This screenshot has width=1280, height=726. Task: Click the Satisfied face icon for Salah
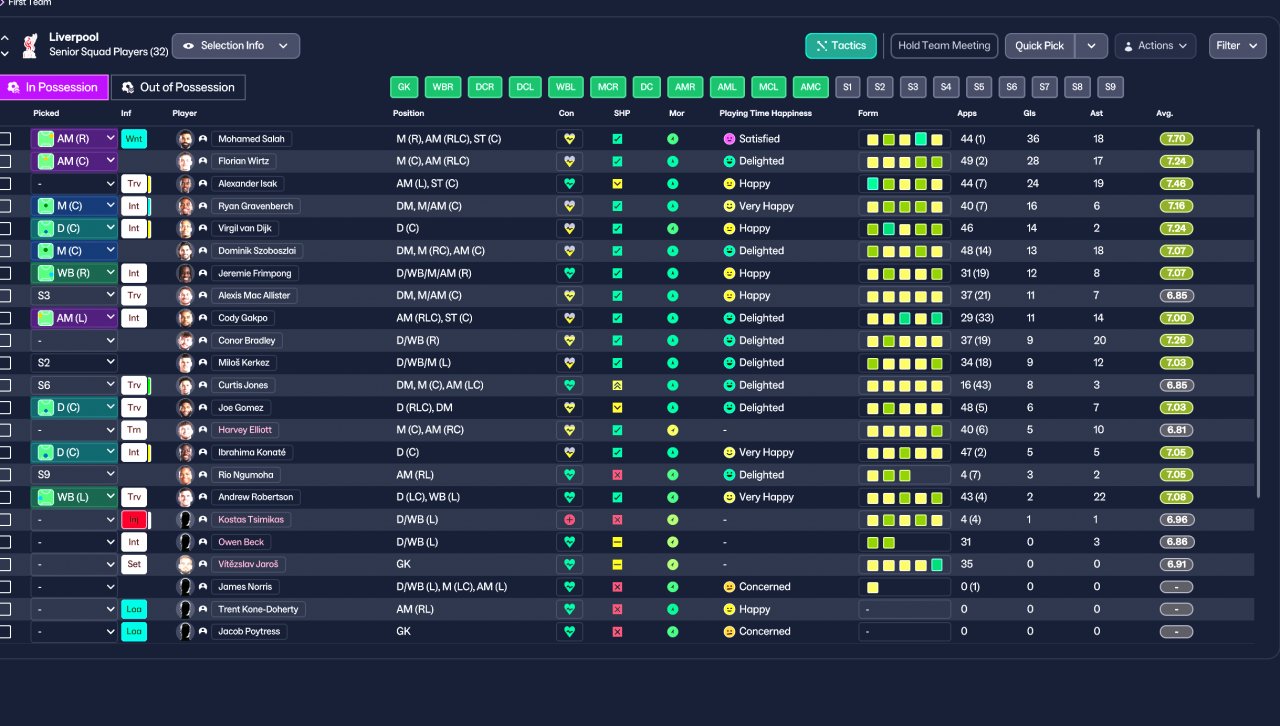(729, 139)
